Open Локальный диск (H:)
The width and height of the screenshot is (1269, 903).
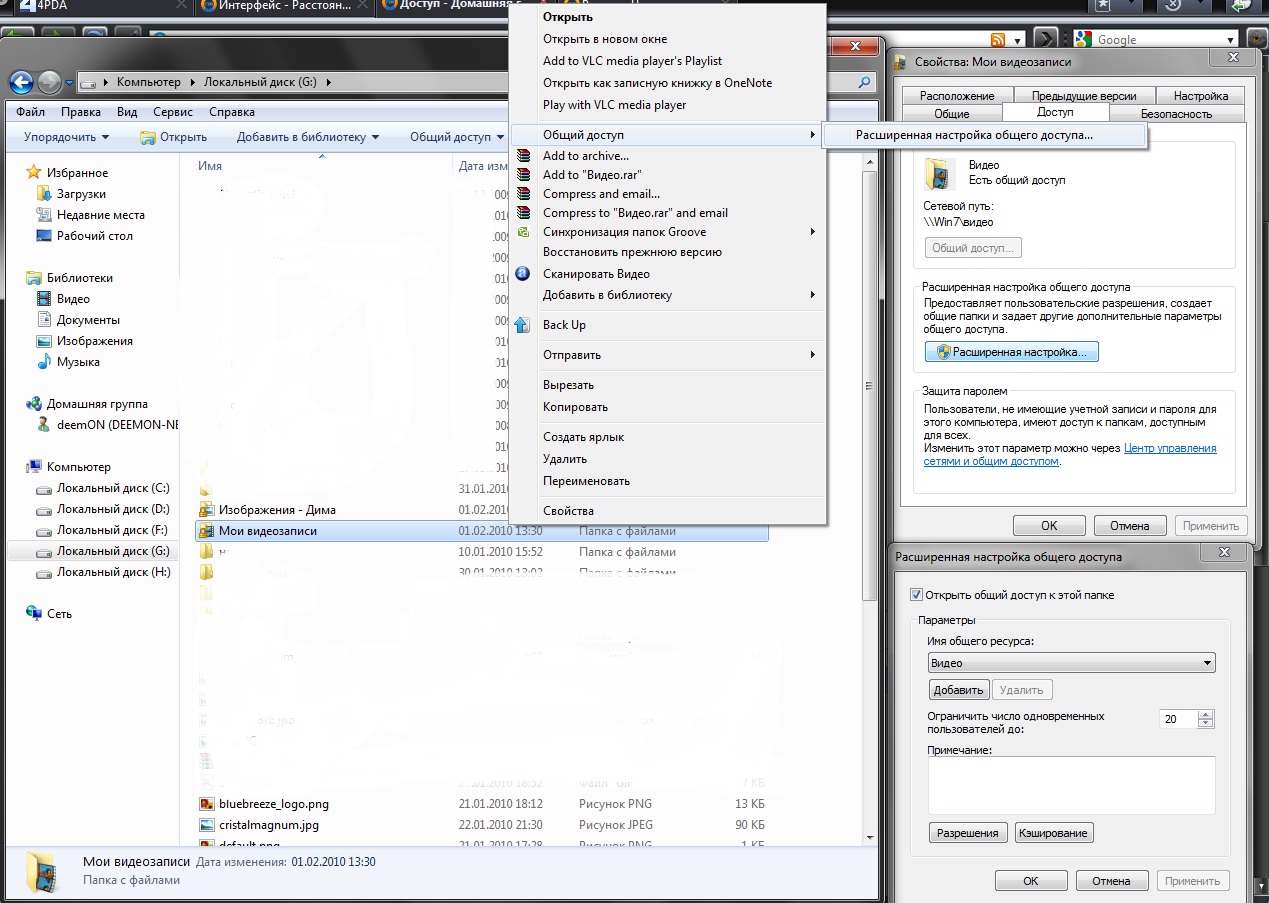pos(113,572)
